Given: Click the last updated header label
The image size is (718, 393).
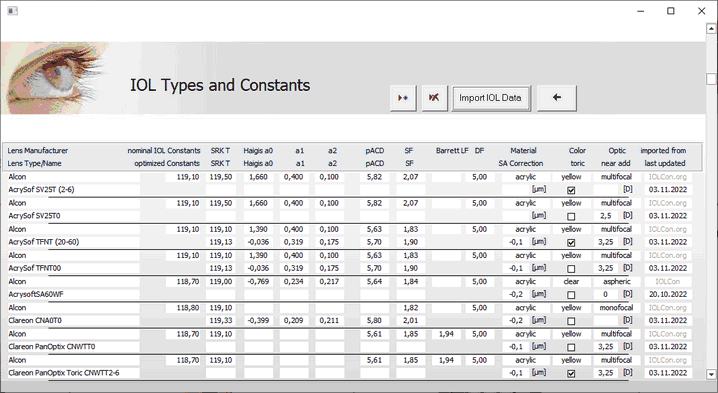Looking at the screenshot, I should (x=665, y=163).
